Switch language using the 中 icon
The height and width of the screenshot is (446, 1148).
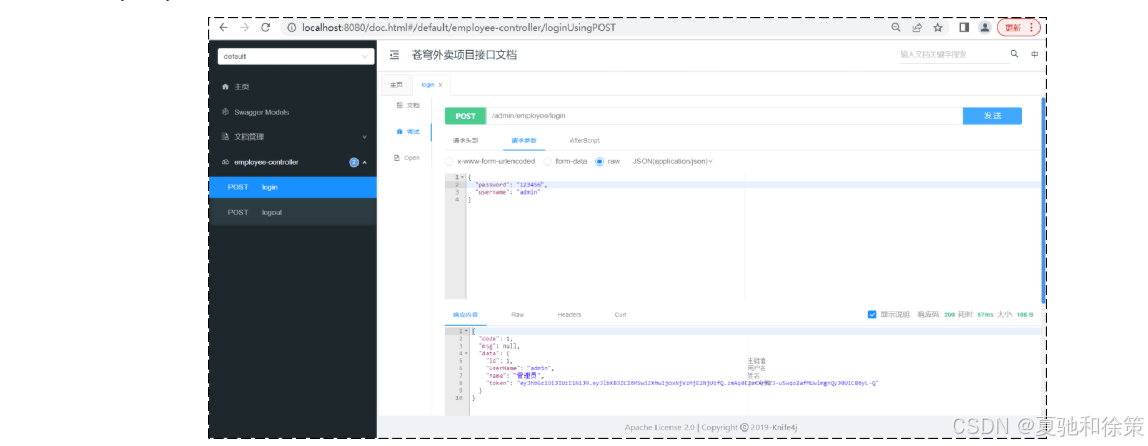pyautogui.click(x=1035, y=54)
